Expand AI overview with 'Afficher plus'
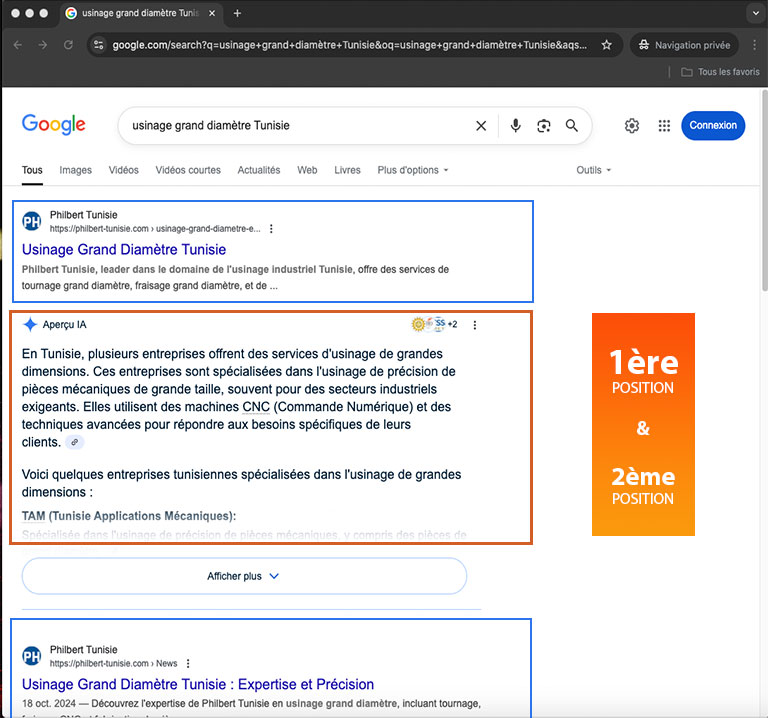Viewport: 768px width, 718px height. point(244,576)
